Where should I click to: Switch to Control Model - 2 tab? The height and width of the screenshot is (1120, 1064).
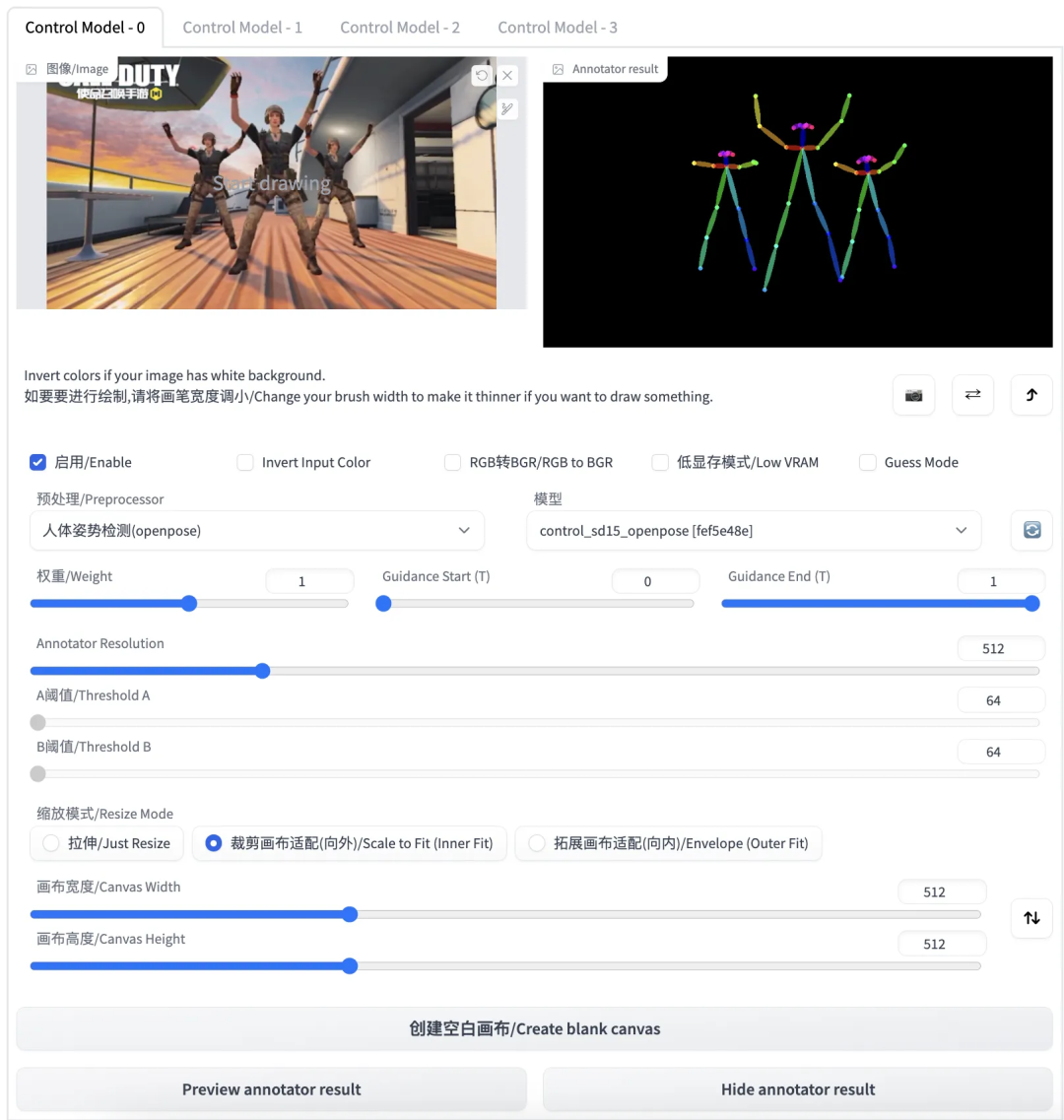pyautogui.click(x=399, y=28)
